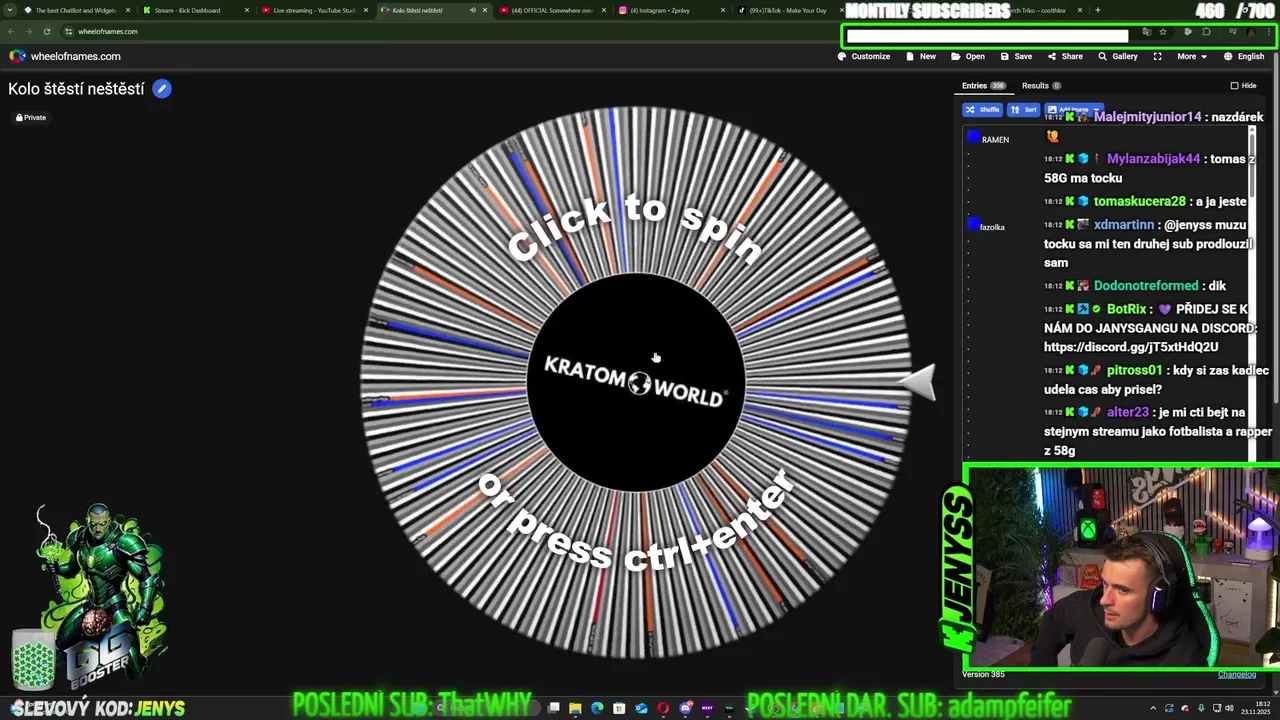
Task: Save the current wheel
Action: 1016,56
